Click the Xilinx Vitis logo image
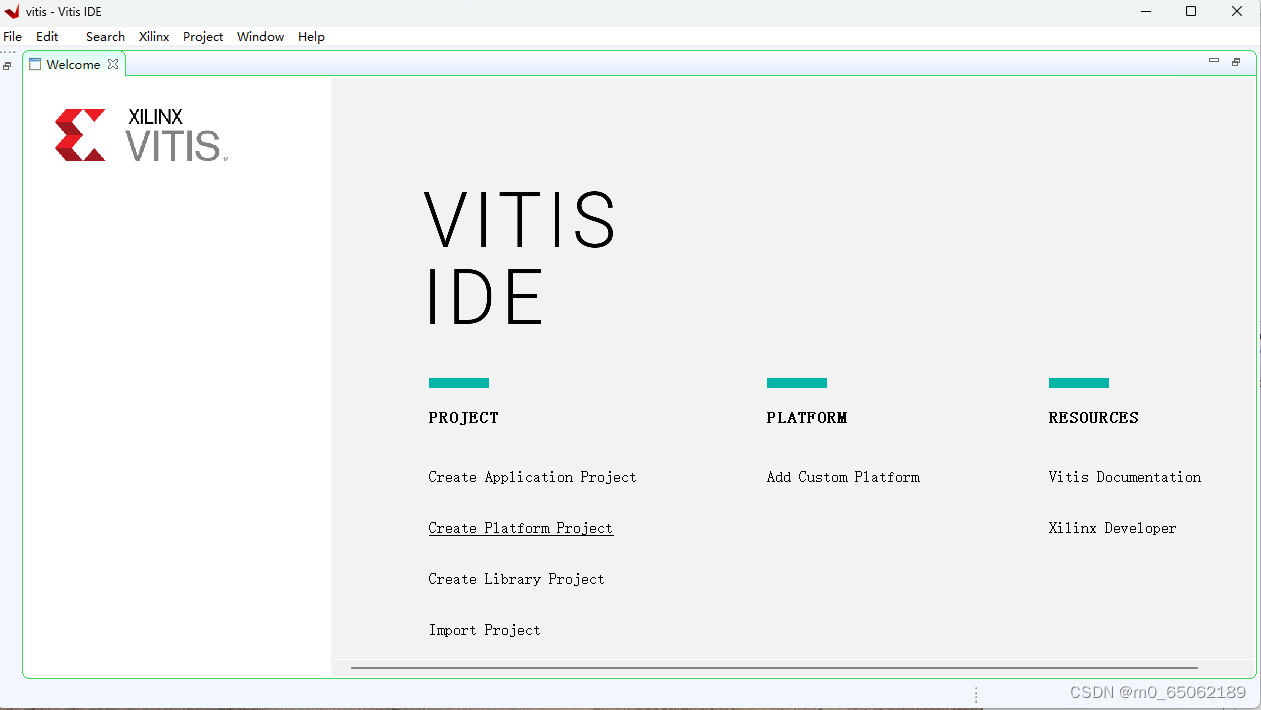1261x710 pixels. 140,134
